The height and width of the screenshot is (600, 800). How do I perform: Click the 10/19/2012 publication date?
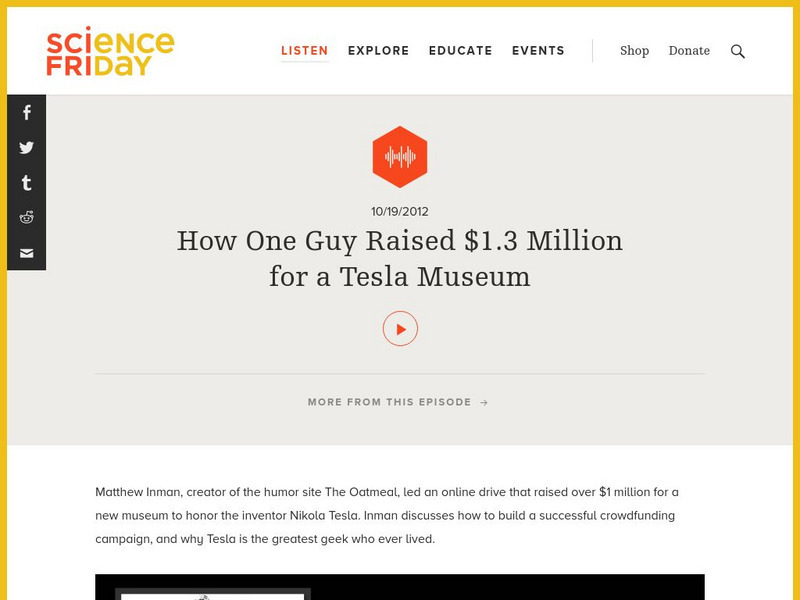(x=400, y=211)
